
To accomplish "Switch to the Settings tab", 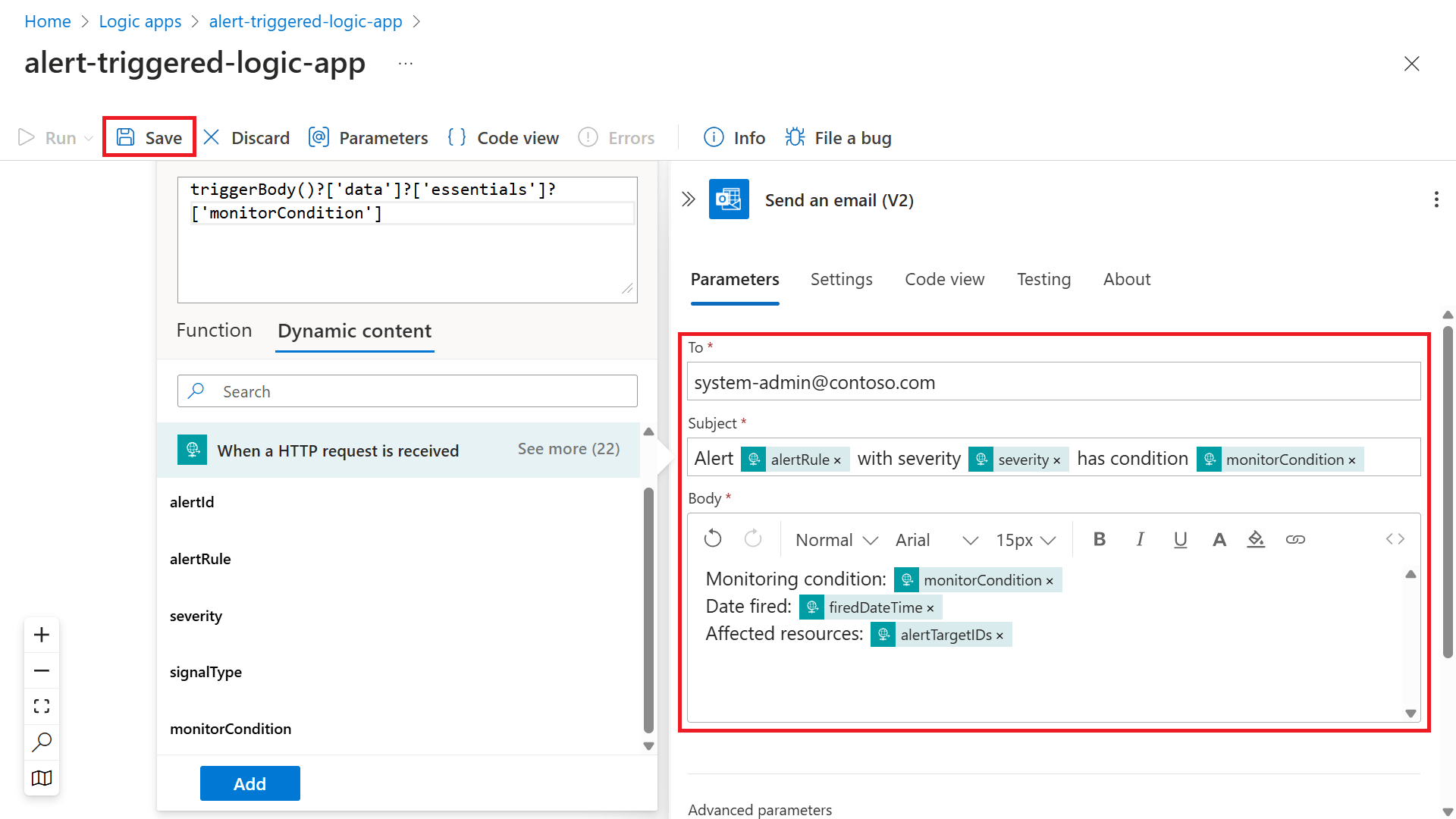I will pos(841,279).
